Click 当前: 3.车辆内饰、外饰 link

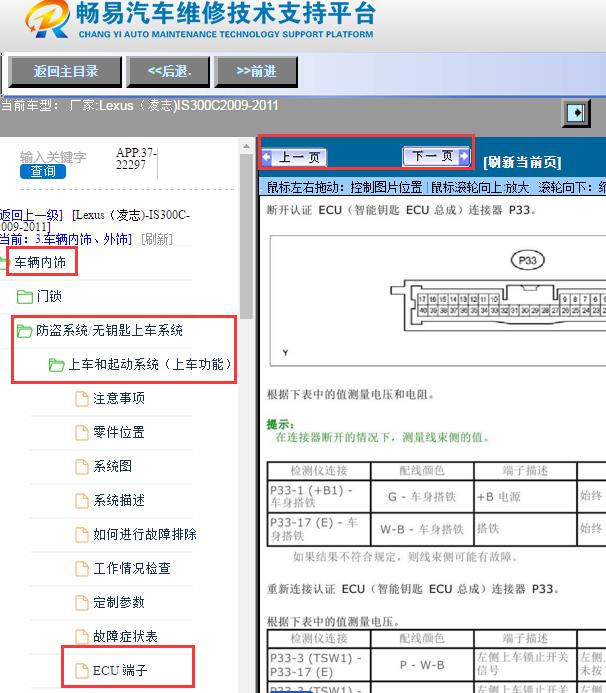click(x=66, y=240)
